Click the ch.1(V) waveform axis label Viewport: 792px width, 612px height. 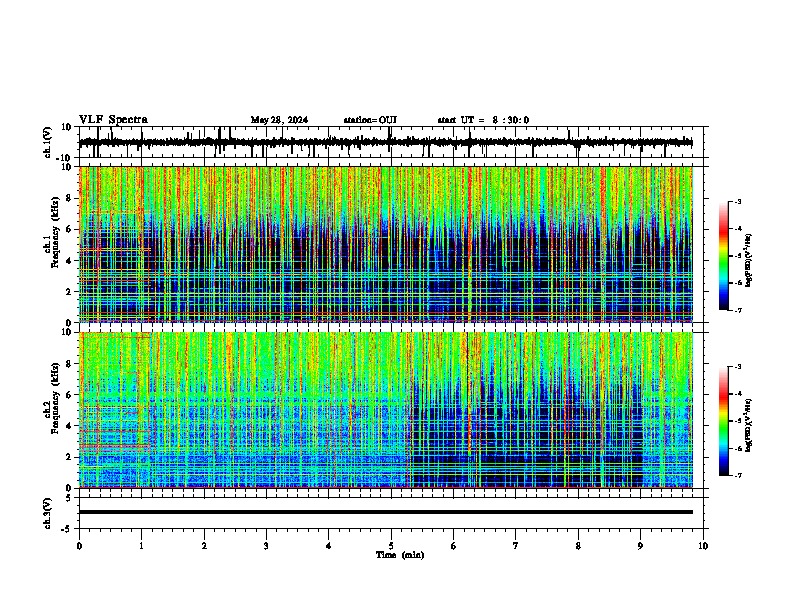coord(48,142)
